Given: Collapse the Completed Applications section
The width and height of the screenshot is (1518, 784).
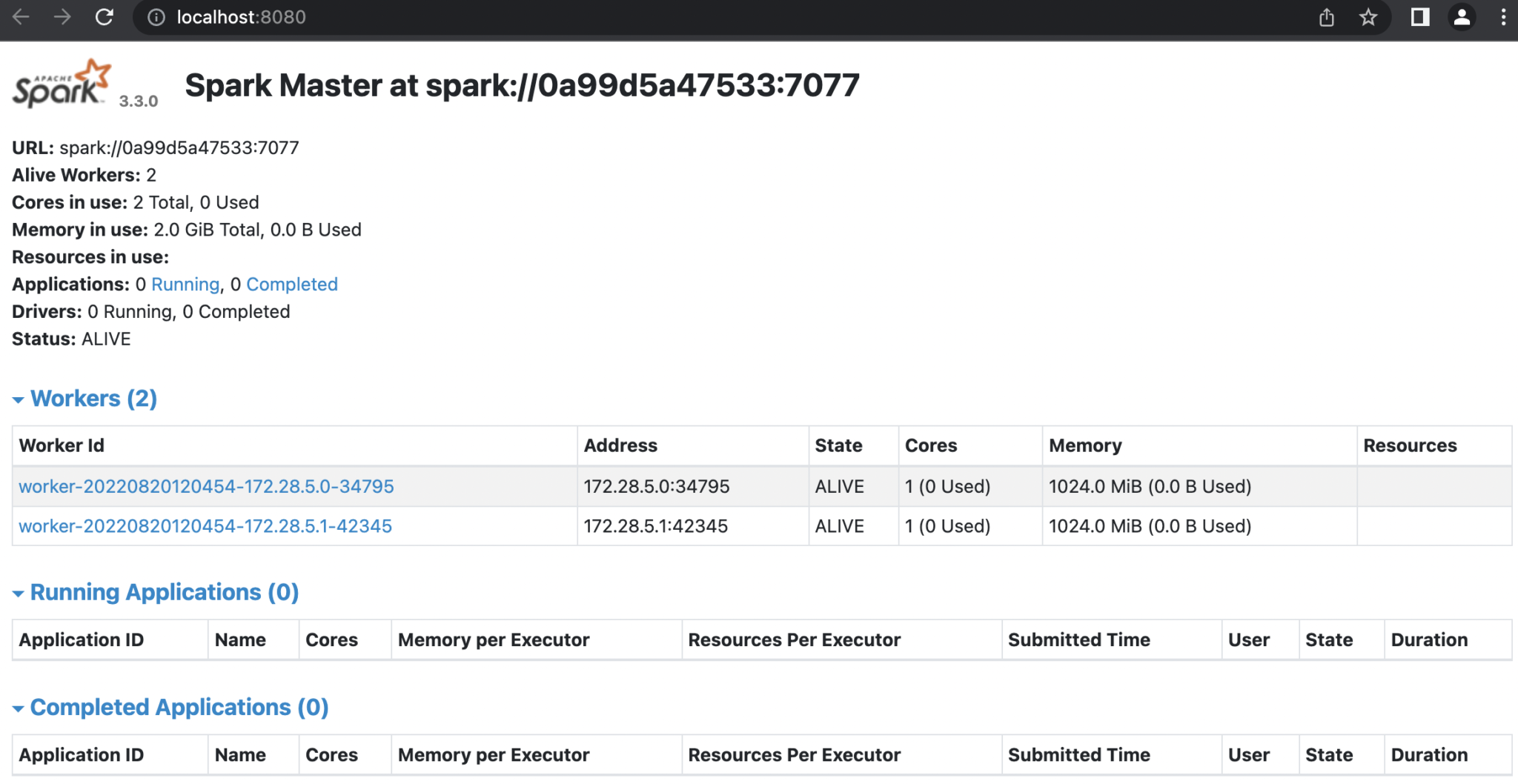Looking at the screenshot, I should point(18,708).
